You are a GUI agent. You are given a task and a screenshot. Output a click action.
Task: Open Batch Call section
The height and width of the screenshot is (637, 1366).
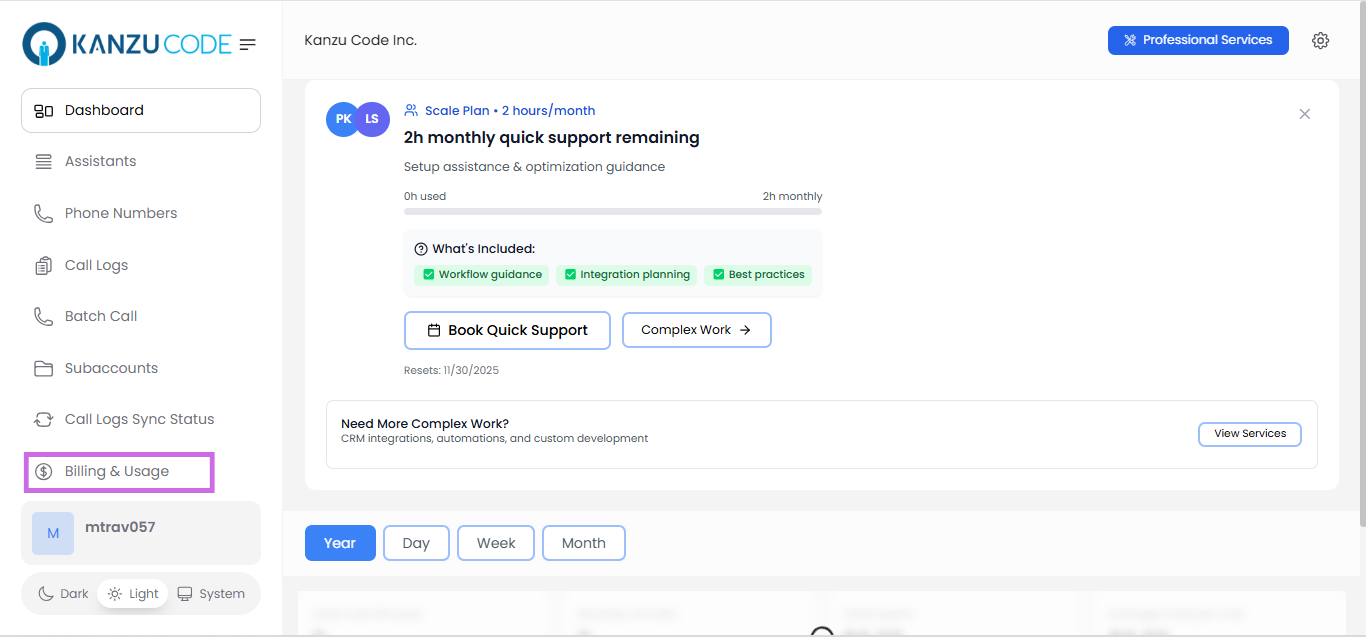[141, 317]
